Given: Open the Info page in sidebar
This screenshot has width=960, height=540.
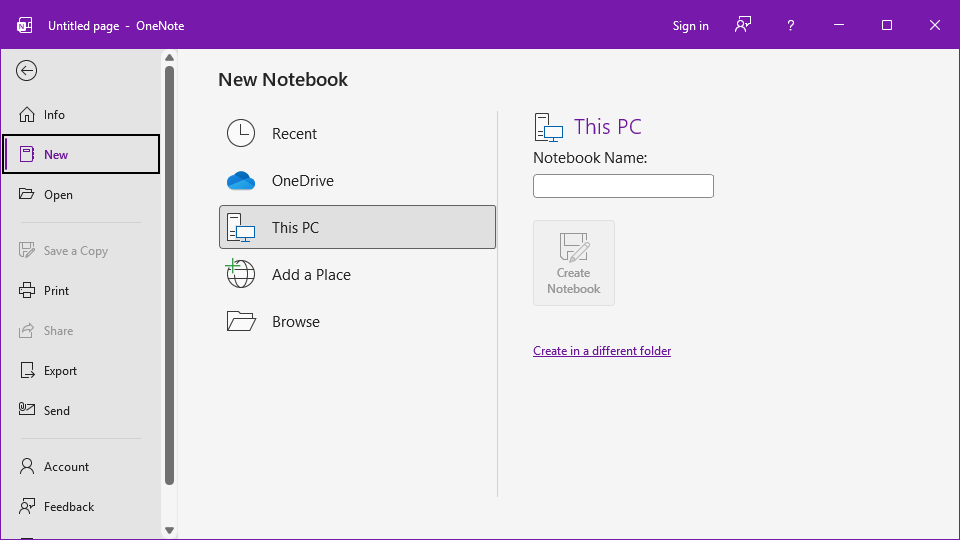Looking at the screenshot, I should (x=81, y=114).
